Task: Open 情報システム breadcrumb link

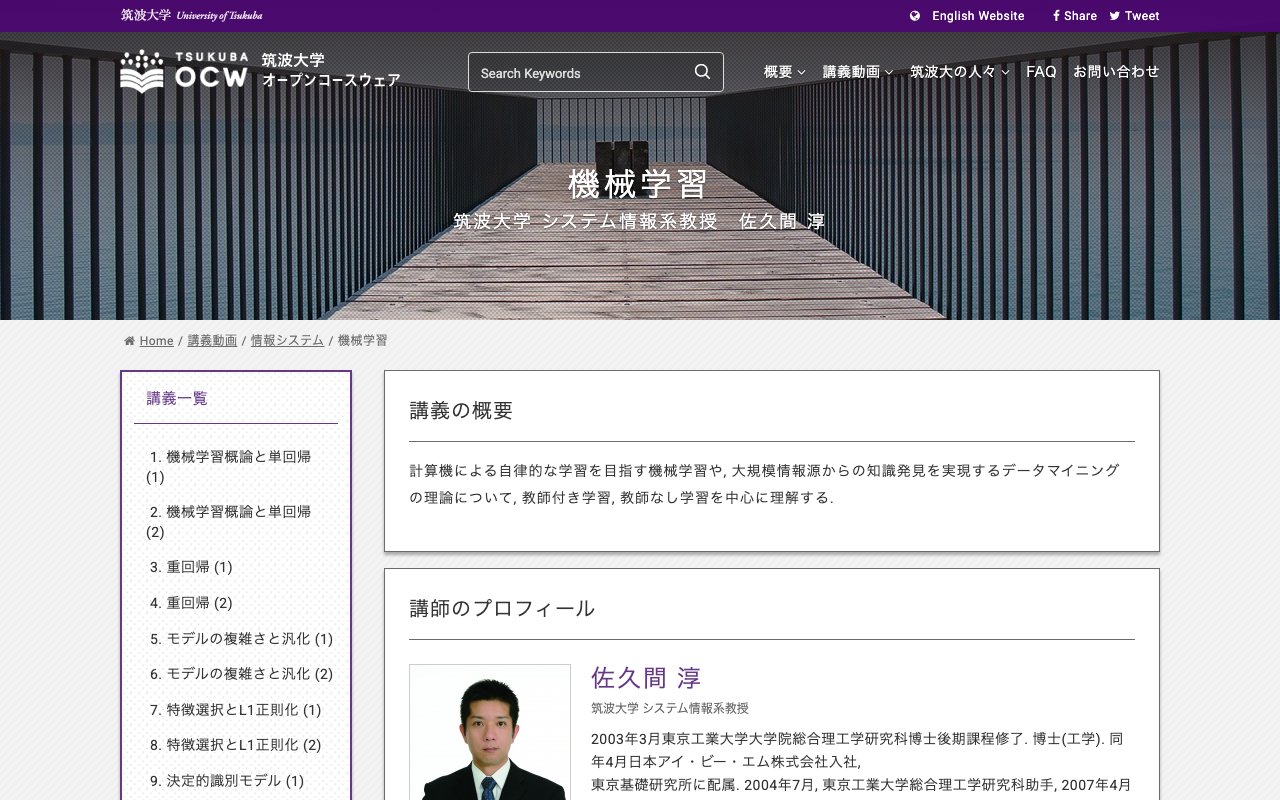Action: tap(287, 341)
